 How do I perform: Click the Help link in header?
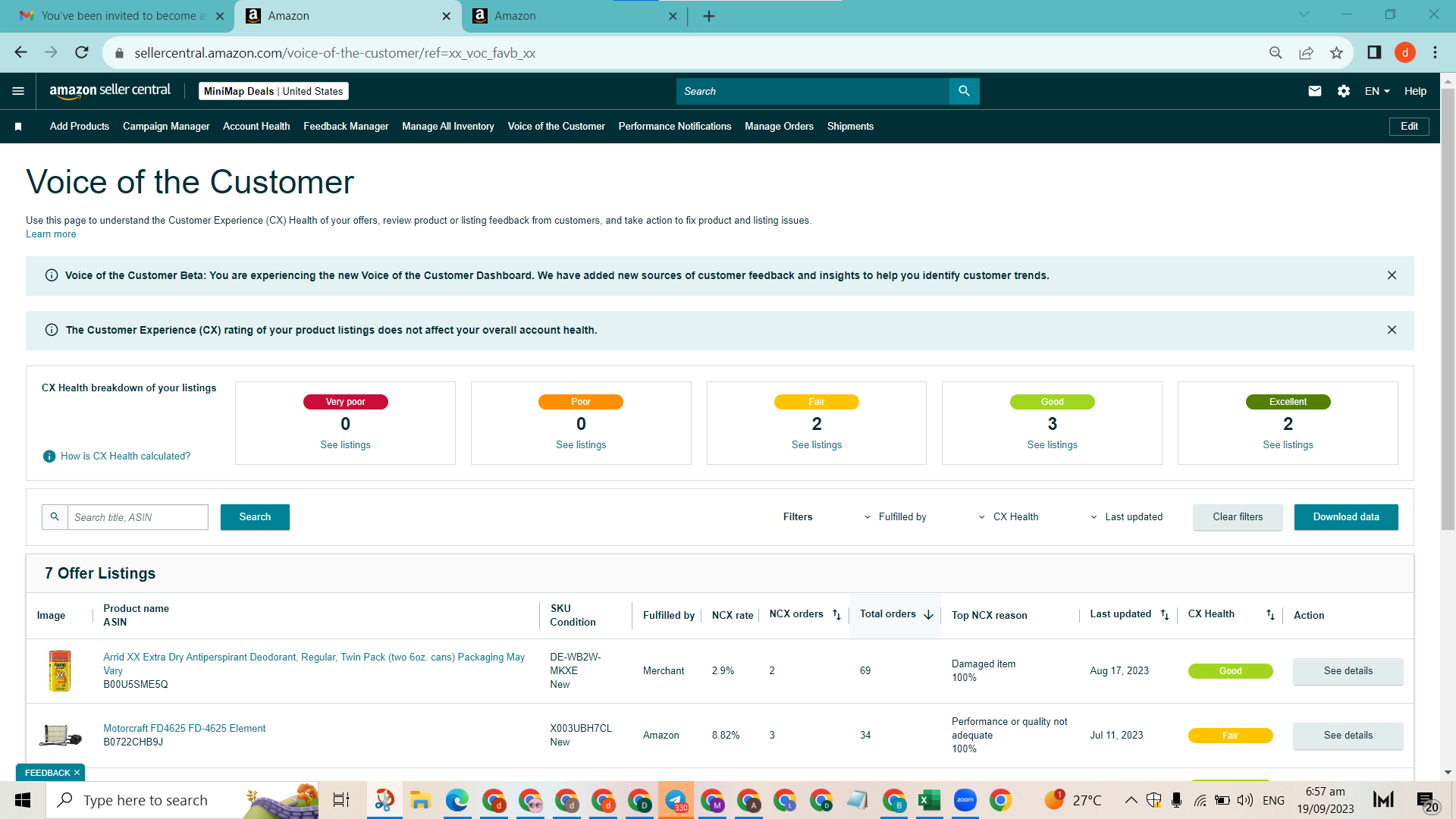(1415, 91)
